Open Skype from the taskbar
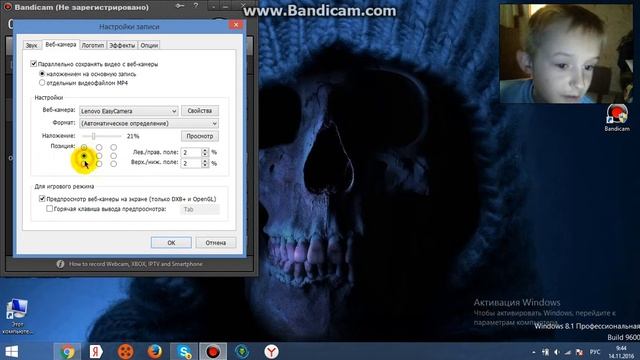The image size is (640, 360). tap(184, 351)
